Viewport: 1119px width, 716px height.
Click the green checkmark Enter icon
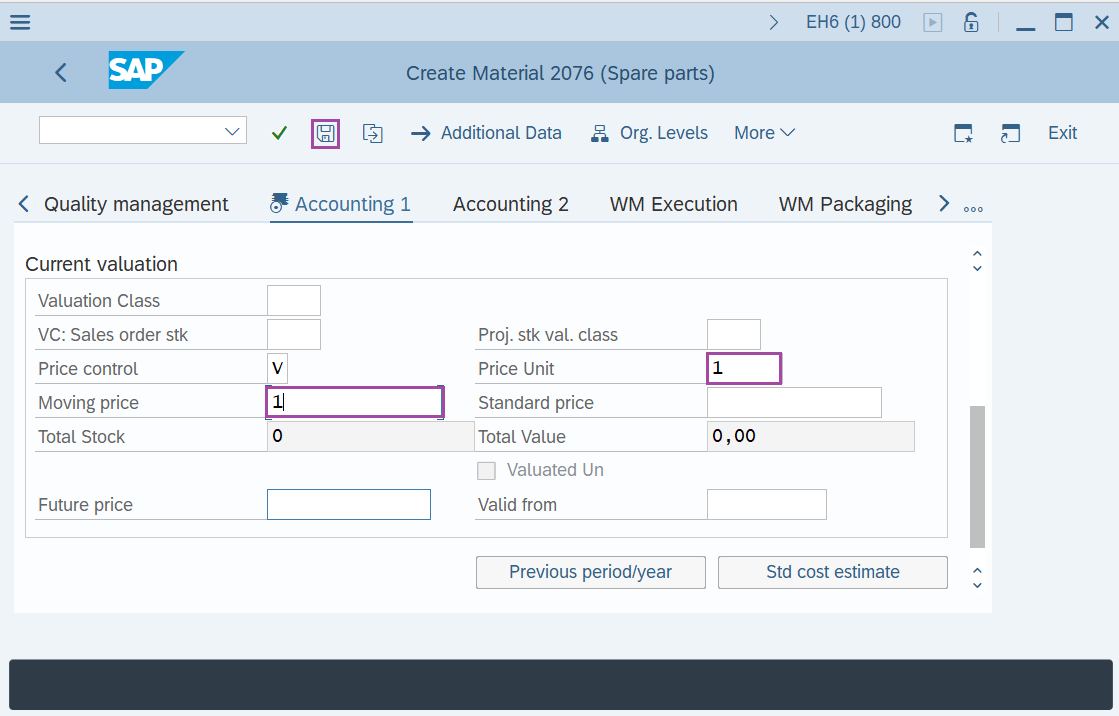tap(279, 133)
